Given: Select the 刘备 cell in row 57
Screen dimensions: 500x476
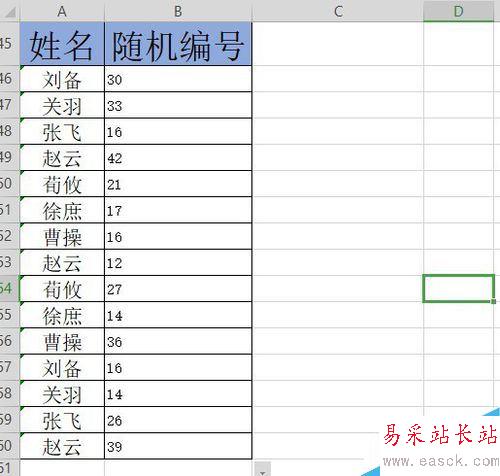Looking at the screenshot, I should coord(62,368).
